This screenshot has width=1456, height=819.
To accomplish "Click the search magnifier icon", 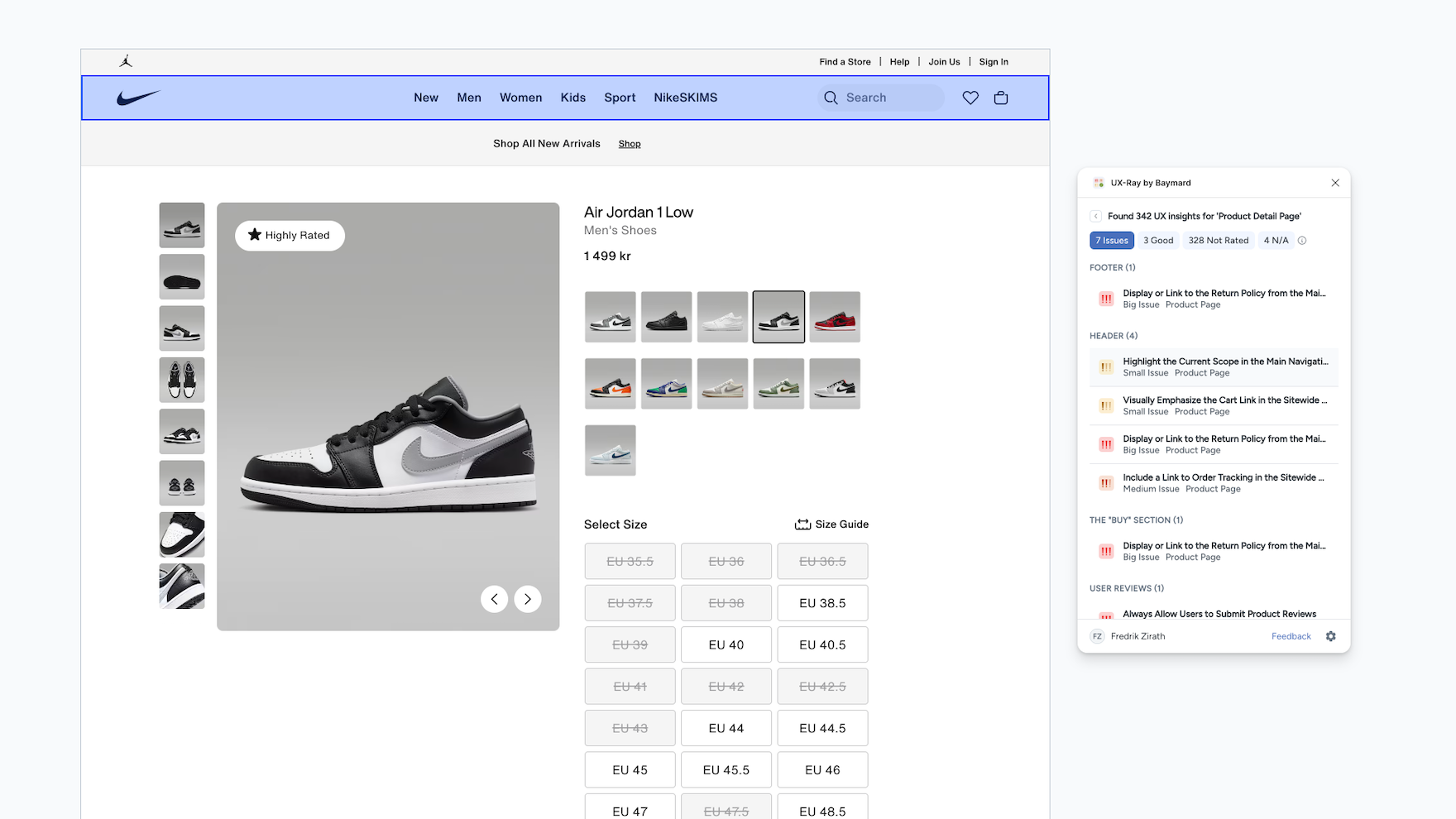I will pyautogui.click(x=831, y=98).
